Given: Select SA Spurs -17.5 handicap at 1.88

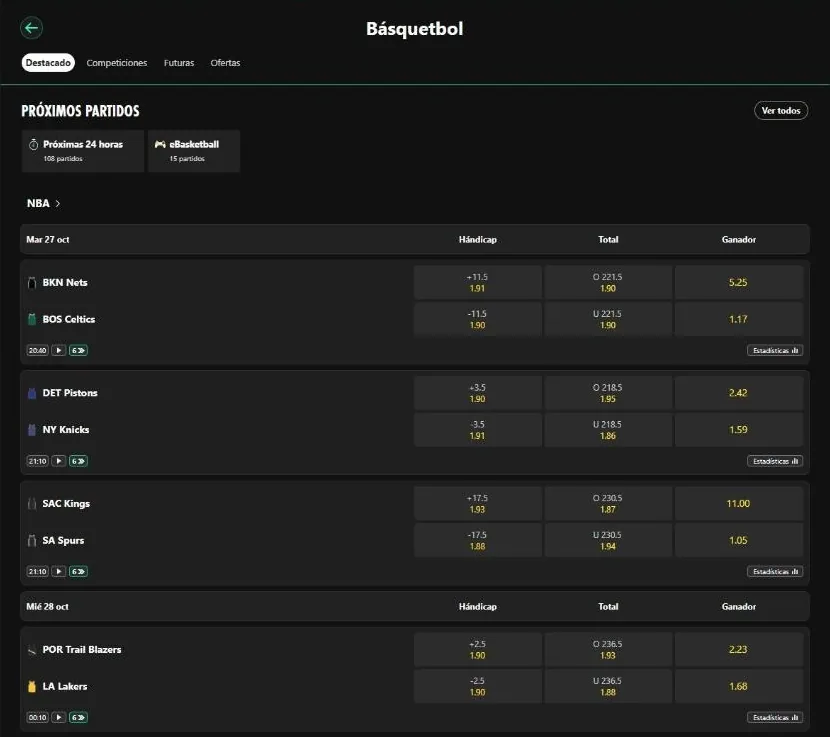Looking at the screenshot, I should pyautogui.click(x=477, y=540).
